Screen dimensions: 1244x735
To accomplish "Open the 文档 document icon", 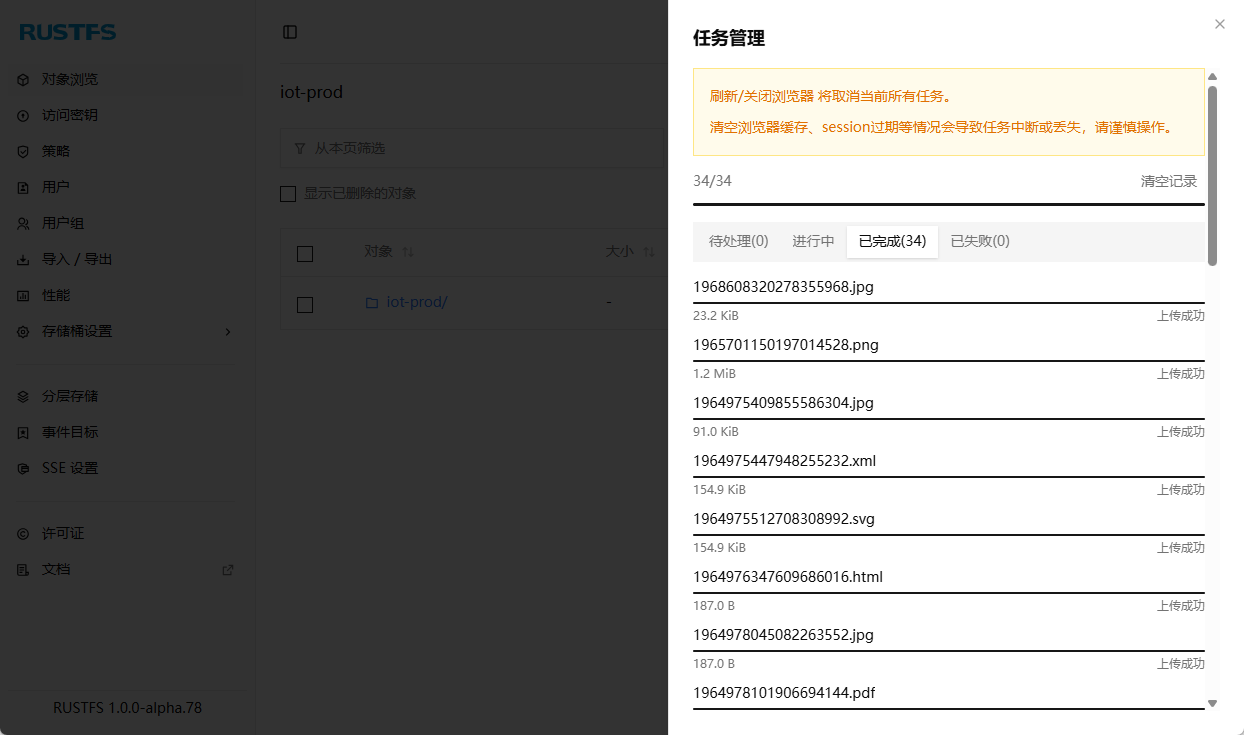I will click(23, 569).
